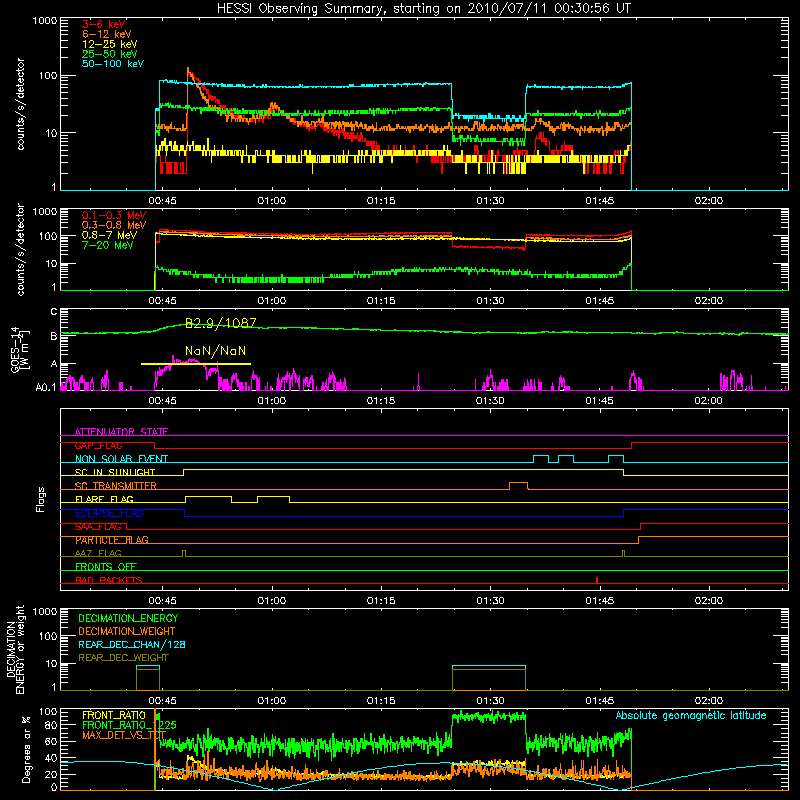The height and width of the screenshot is (800, 800).
Task: Select the 3-6 keV legend label
Action: (x=104, y=24)
